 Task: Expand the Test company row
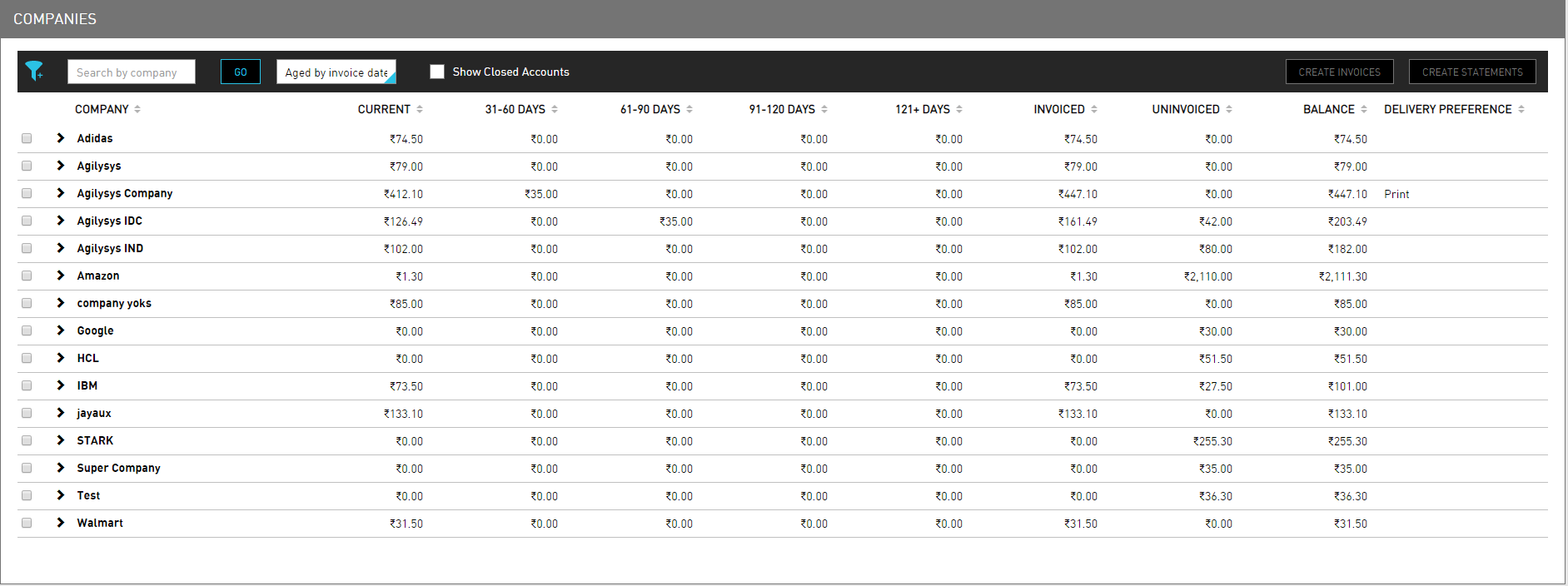[x=60, y=495]
